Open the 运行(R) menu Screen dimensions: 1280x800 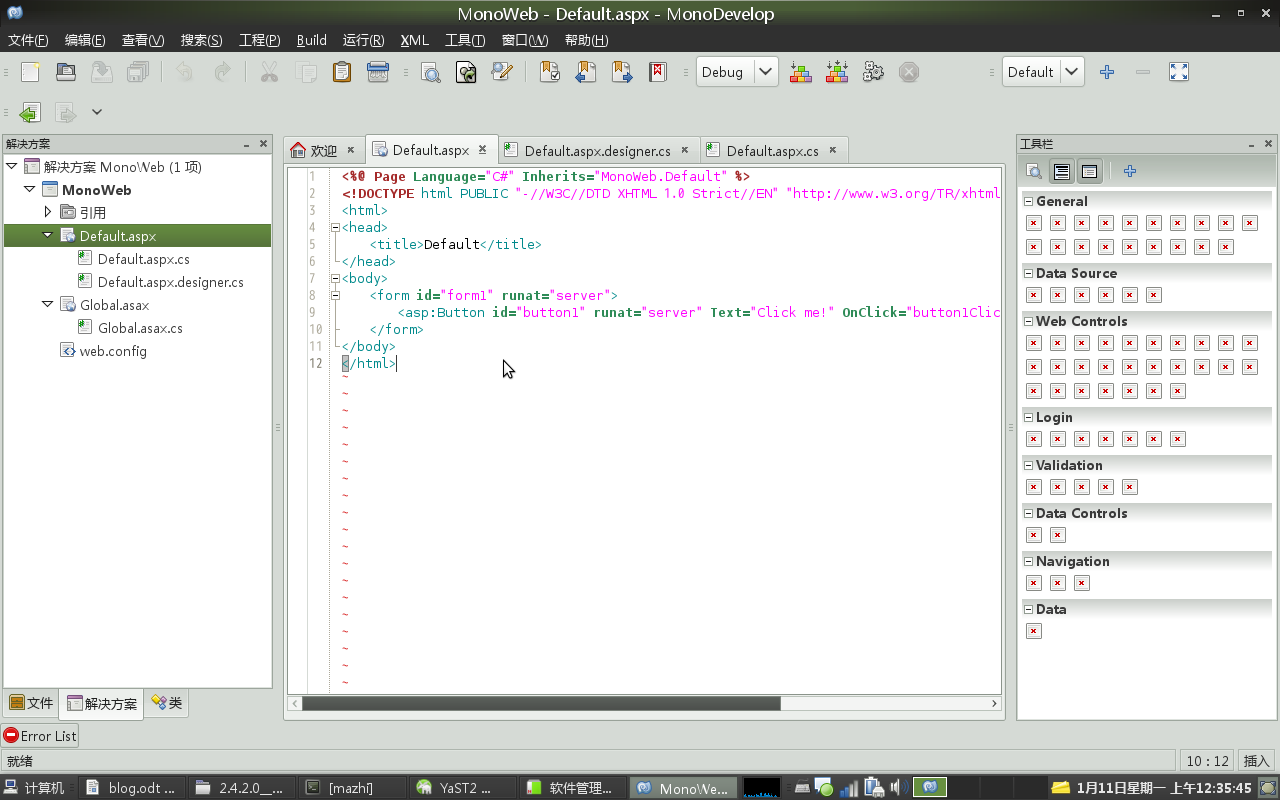[363, 40]
